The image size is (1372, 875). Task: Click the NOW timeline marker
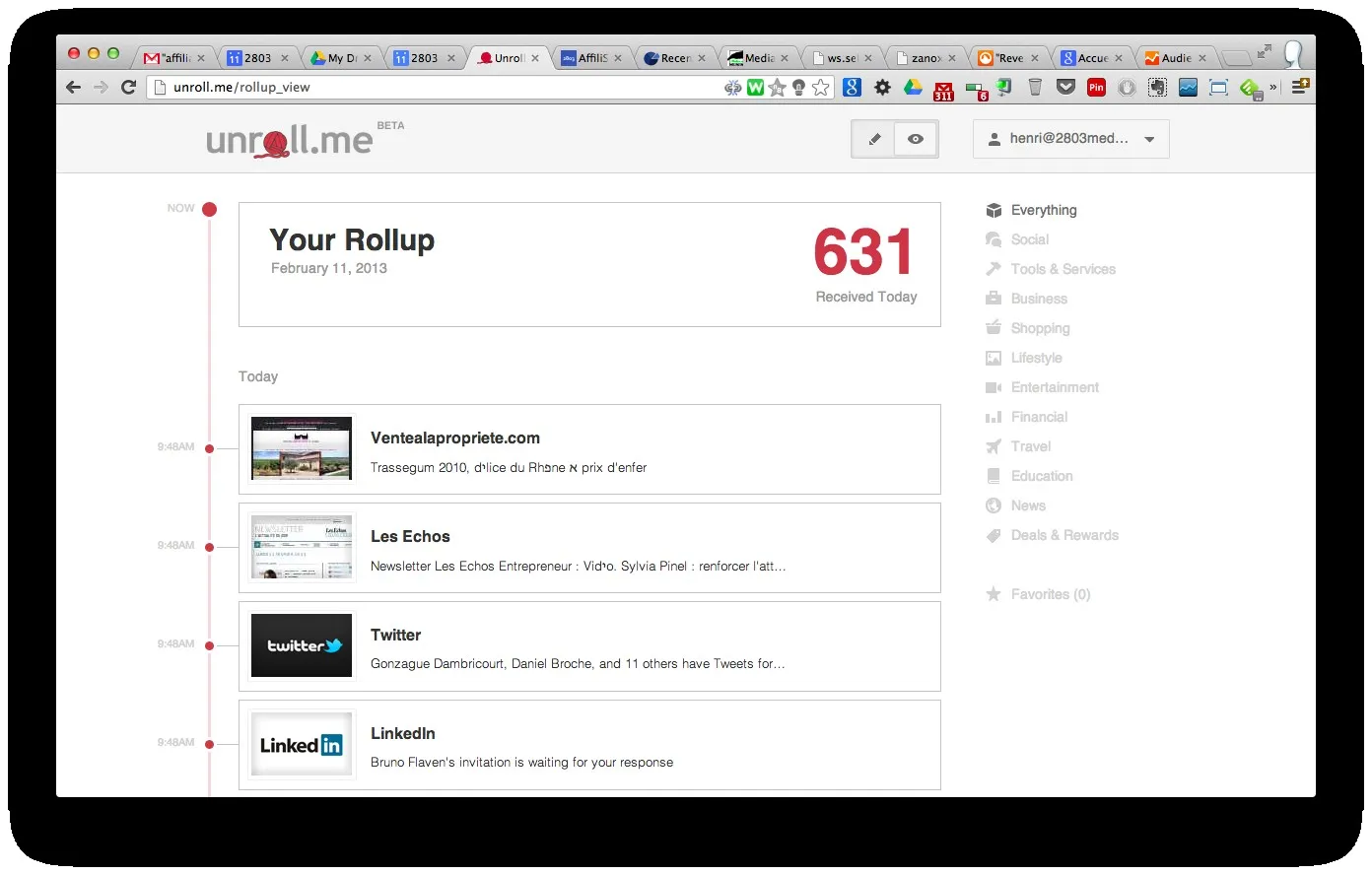pyautogui.click(x=209, y=209)
